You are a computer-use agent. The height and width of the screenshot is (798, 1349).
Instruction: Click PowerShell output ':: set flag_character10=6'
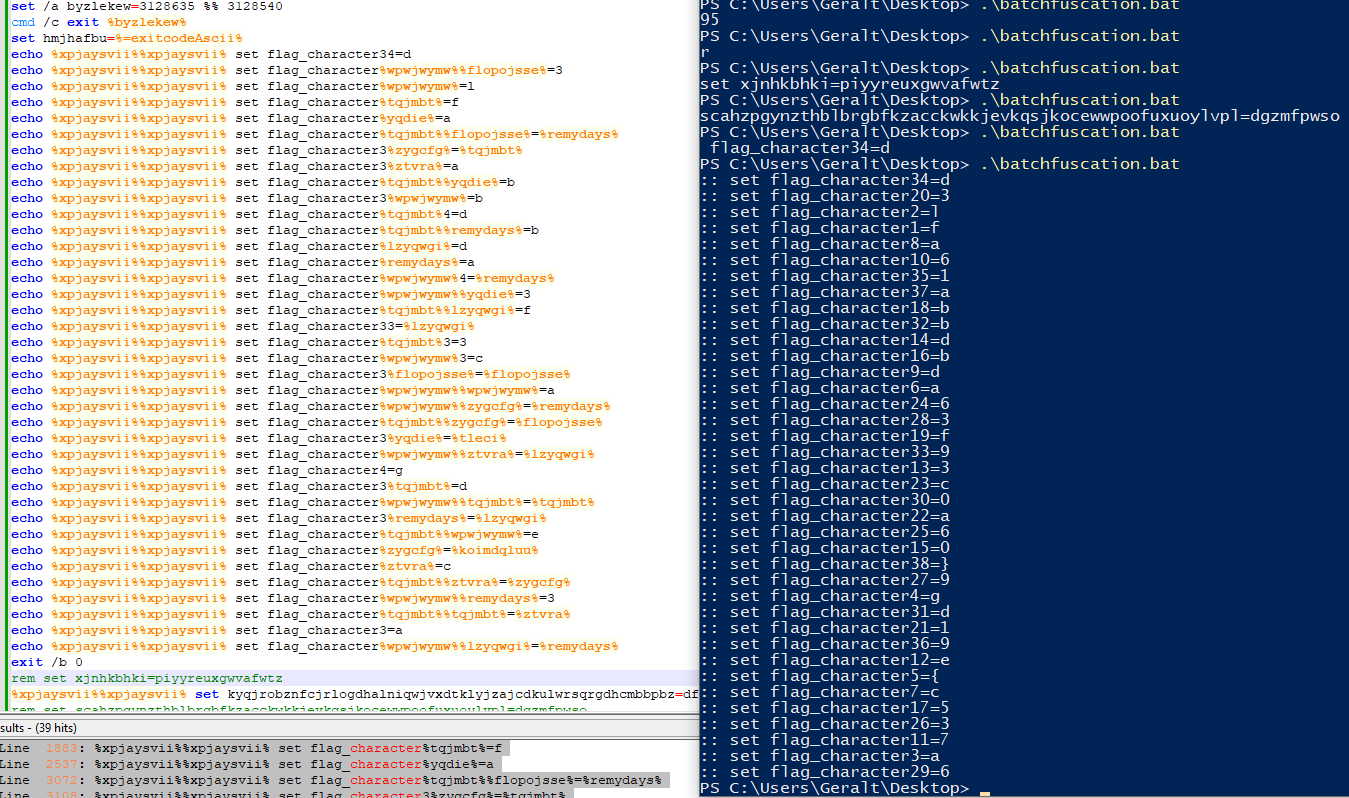click(826, 260)
